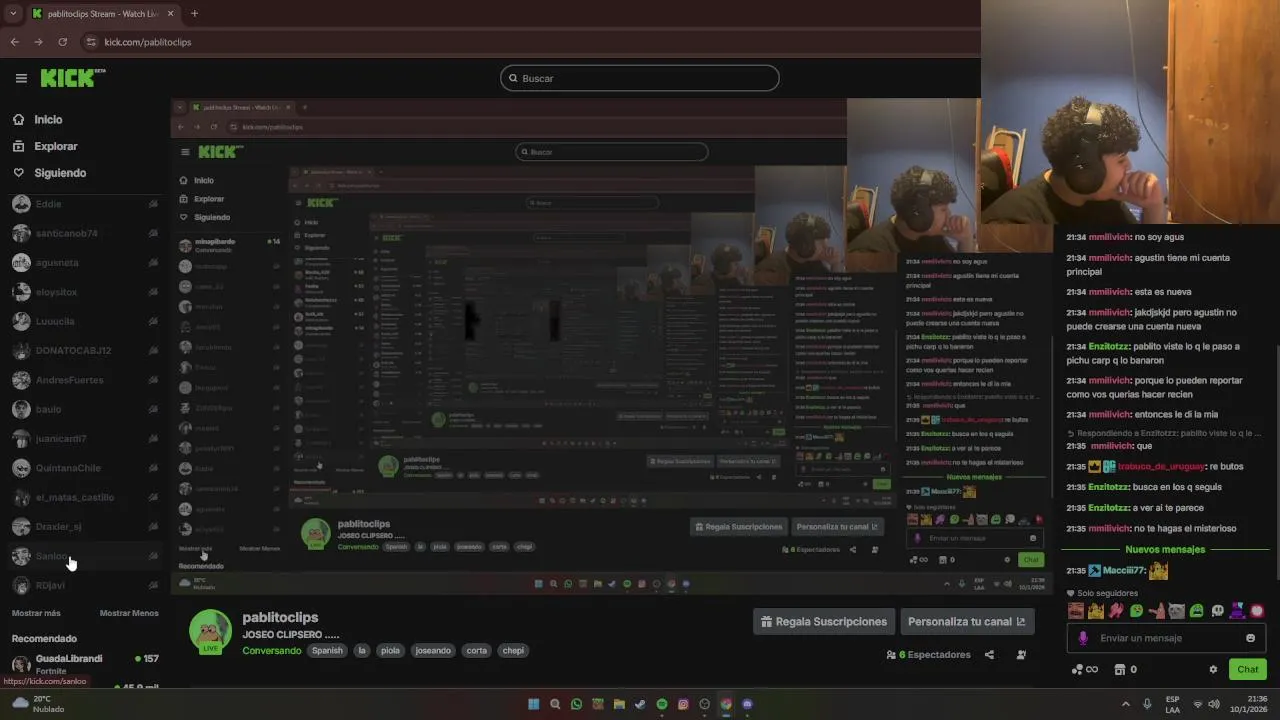
Task: Open Eddie's channel in the following list
Action: (x=85, y=204)
